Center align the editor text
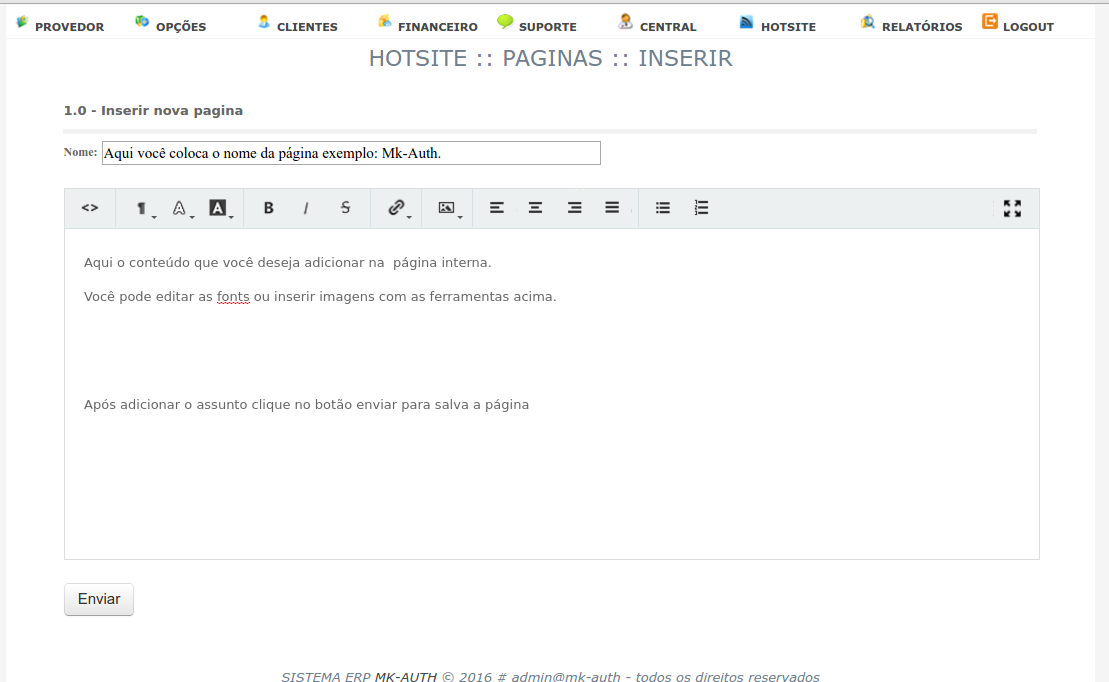Screen dimensions: 1109x682 [x=536, y=208]
